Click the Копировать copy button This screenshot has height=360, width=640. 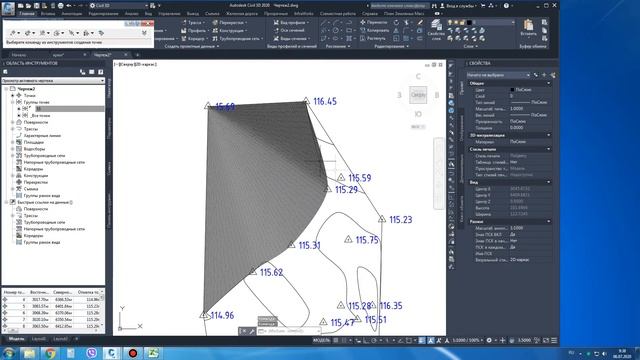374,31
